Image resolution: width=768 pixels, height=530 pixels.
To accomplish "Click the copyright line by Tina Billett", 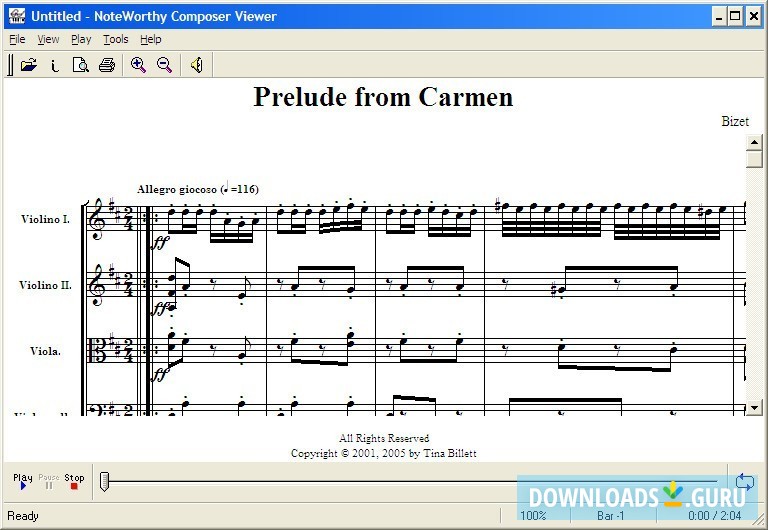I will (384, 453).
